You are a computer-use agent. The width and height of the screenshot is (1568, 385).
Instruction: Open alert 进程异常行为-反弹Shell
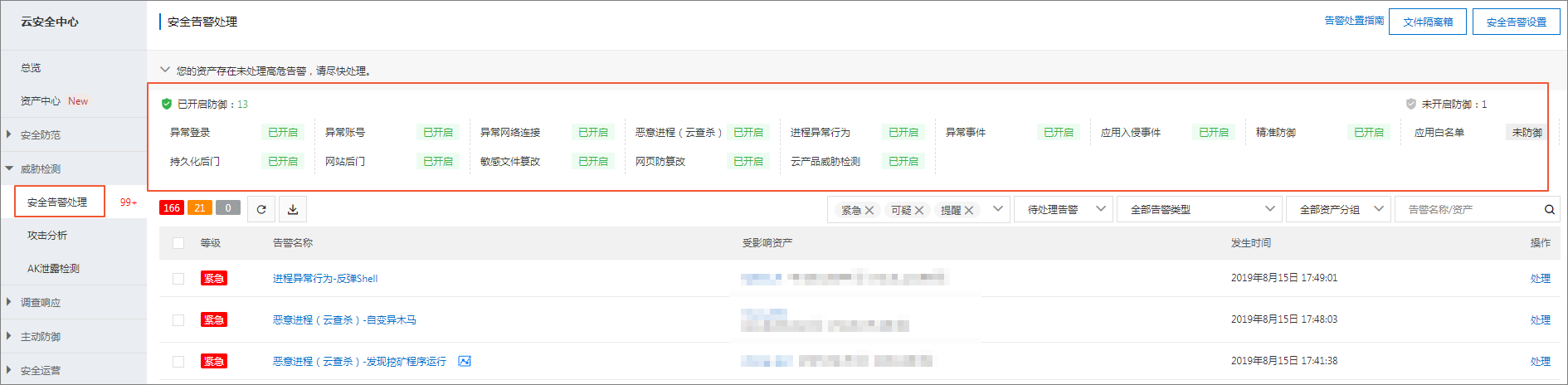pyautogui.click(x=325, y=279)
